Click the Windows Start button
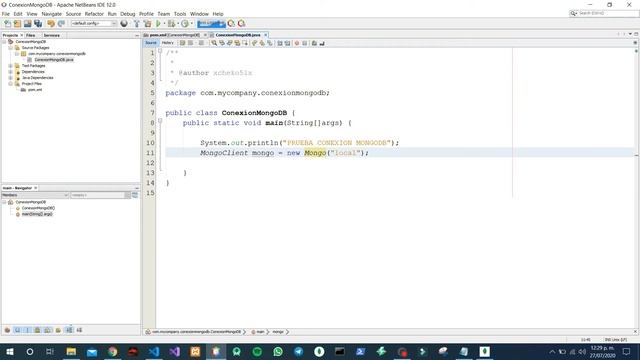The height and width of the screenshot is (360, 640). click(x=9, y=351)
